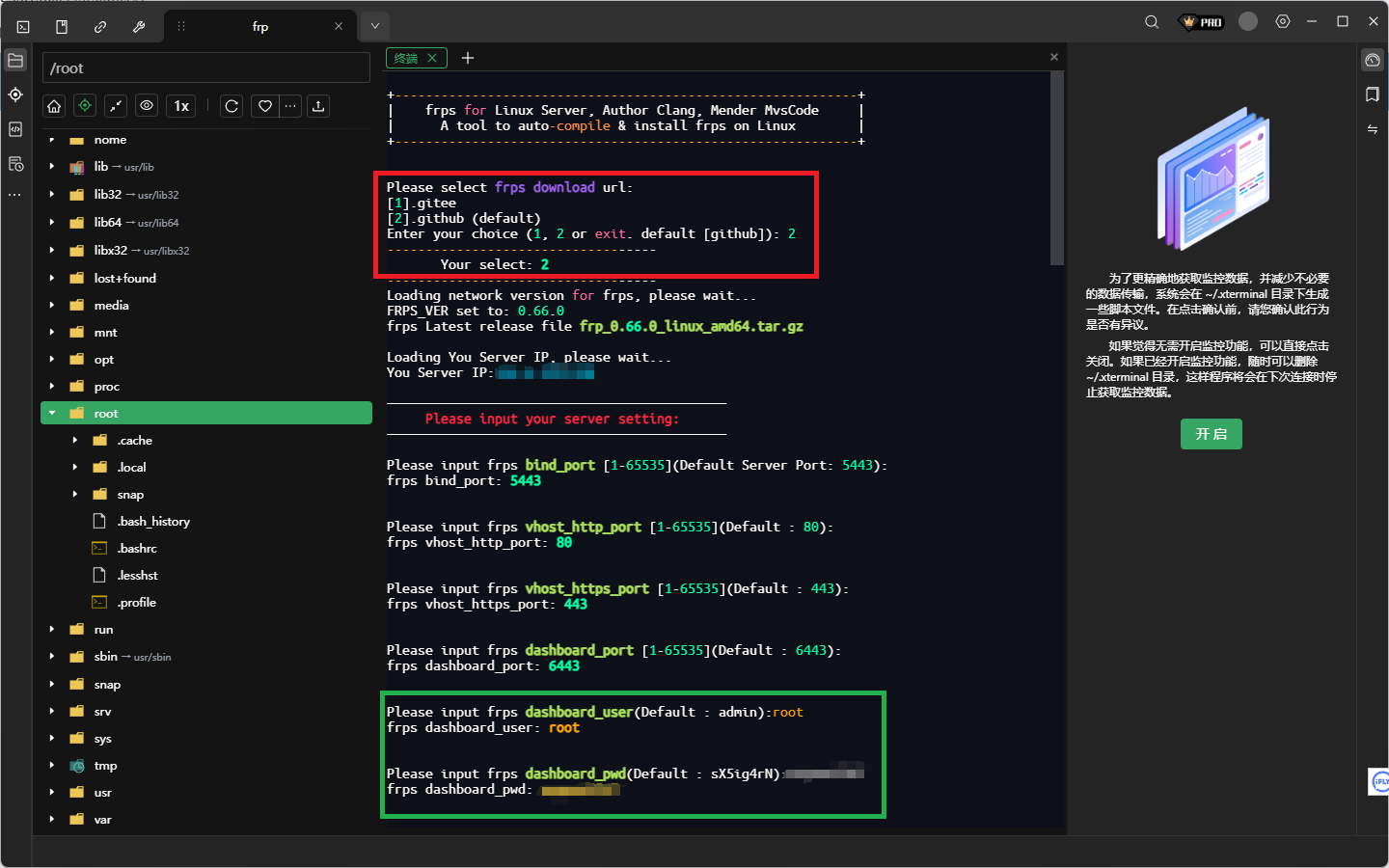The height and width of the screenshot is (868, 1389).
Task: Toggle the green locate-directory target button
Action: 85,106
